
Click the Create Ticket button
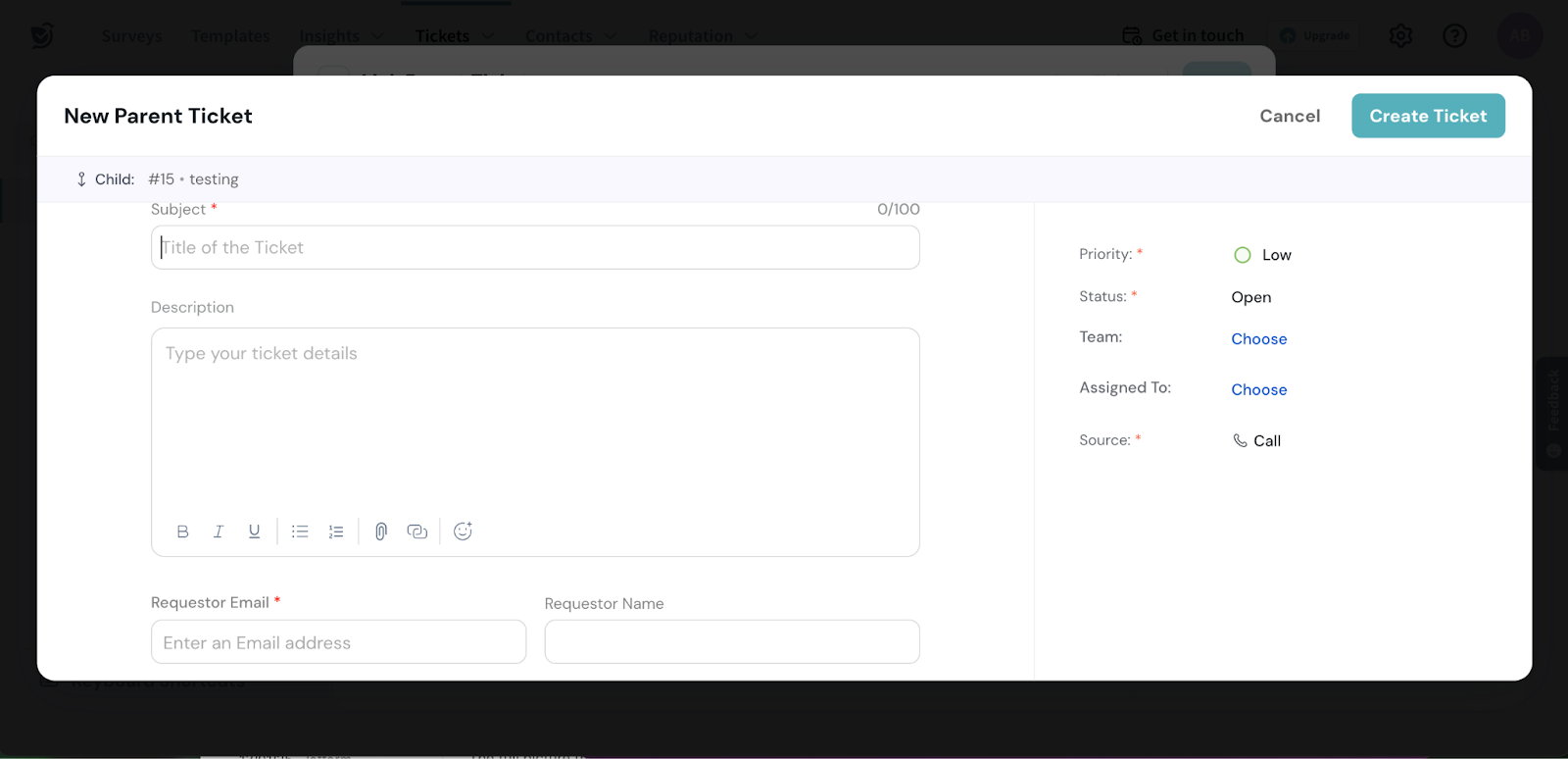pyautogui.click(x=1427, y=116)
